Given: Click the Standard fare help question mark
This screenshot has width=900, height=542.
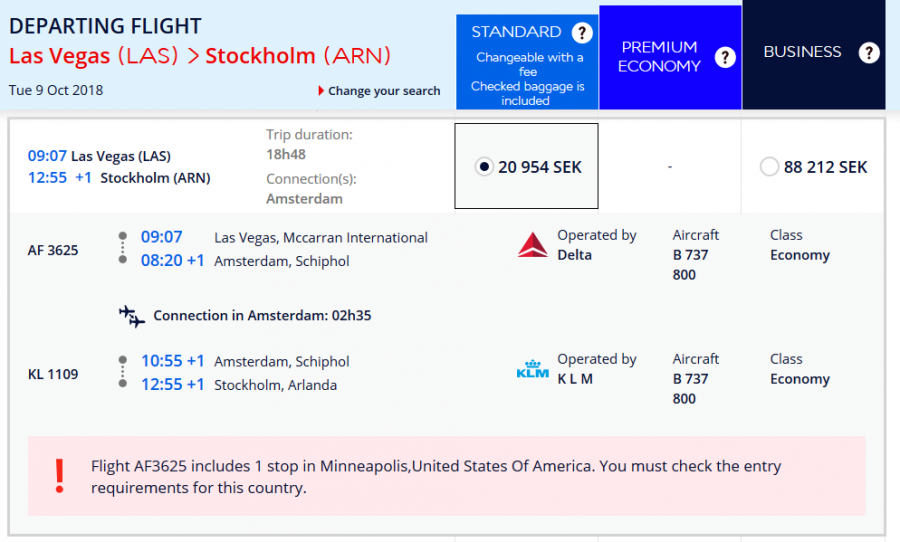Looking at the screenshot, I should (x=582, y=33).
